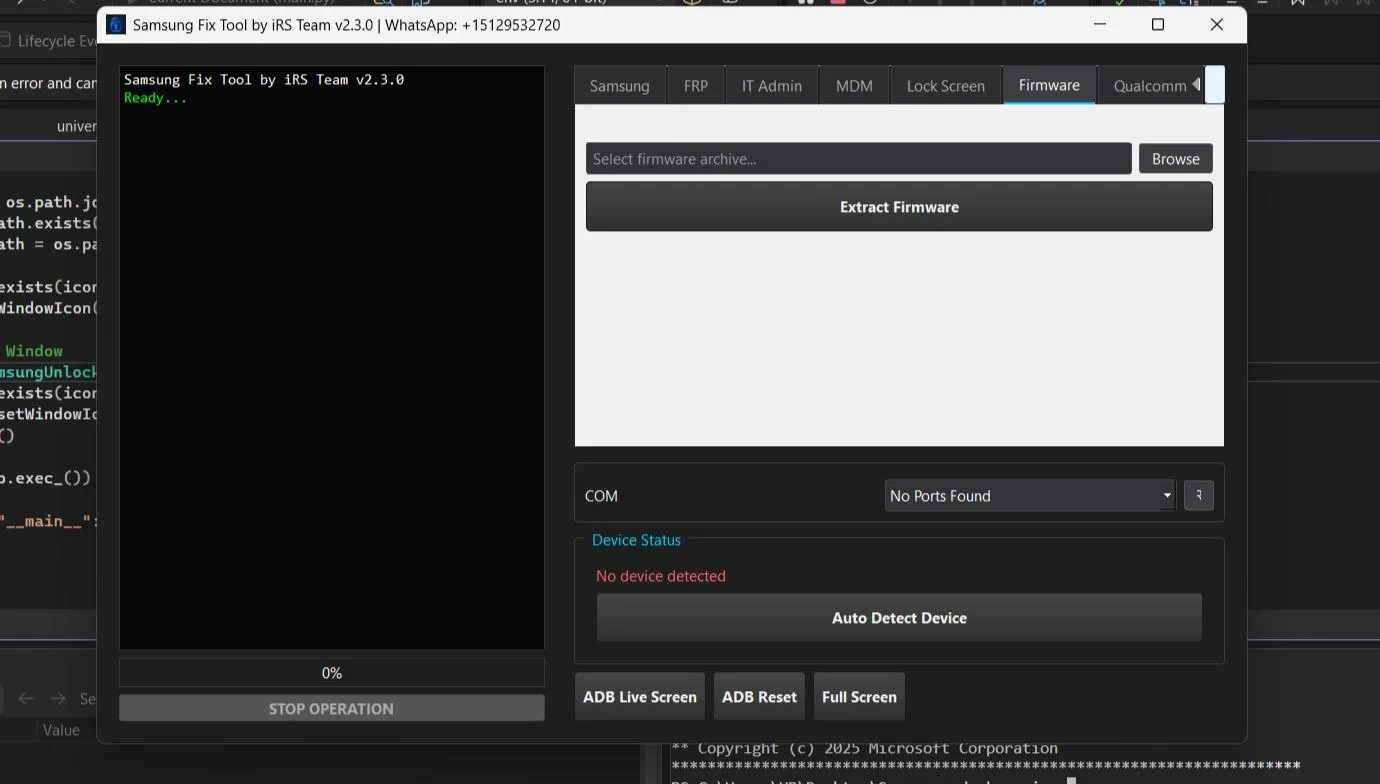Image resolution: width=1380 pixels, height=784 pixels.
Task: Click the app icon in title bar
Action: [116, 25]
